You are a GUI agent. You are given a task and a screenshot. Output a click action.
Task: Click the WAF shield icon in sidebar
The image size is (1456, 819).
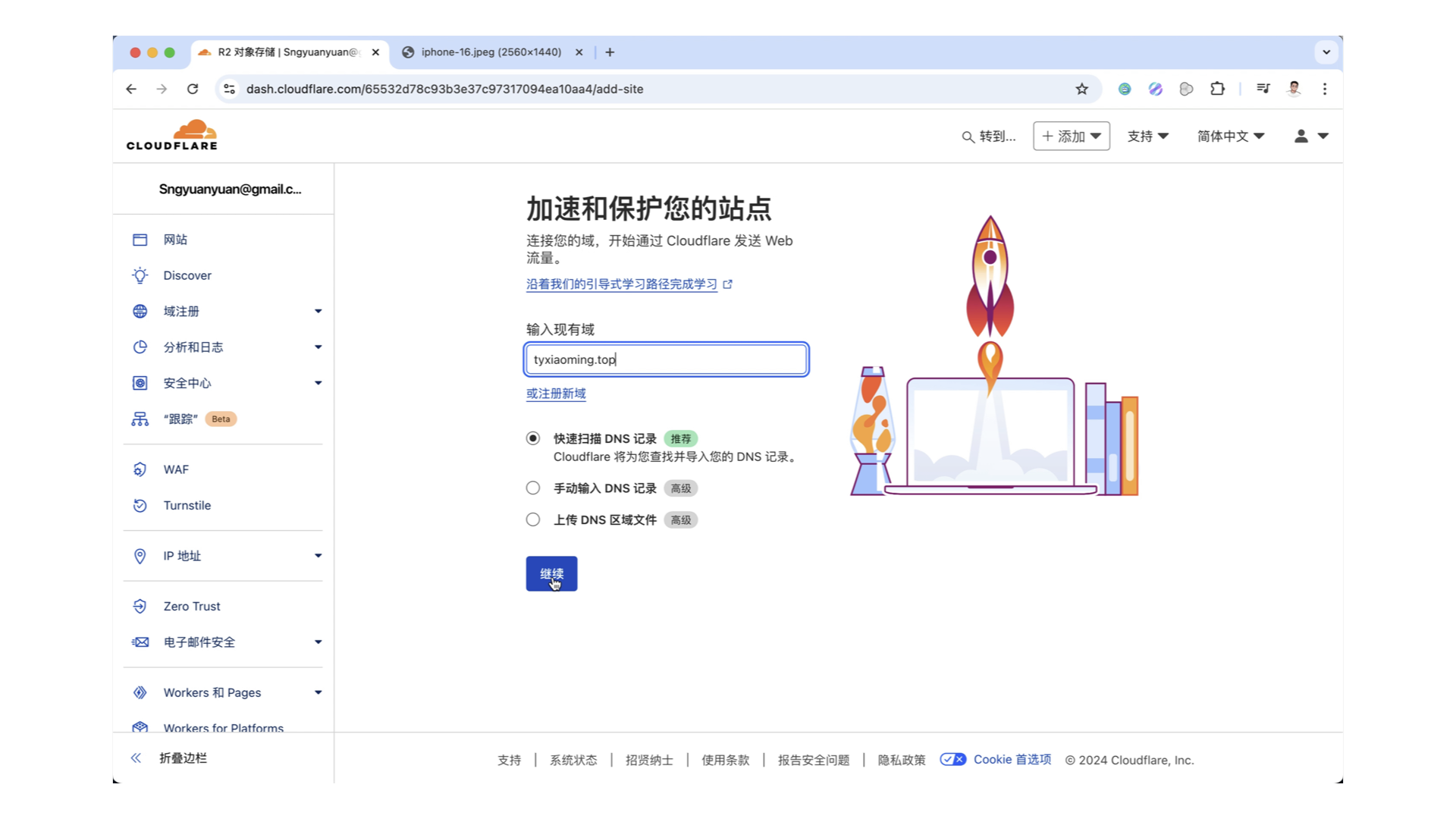click(x=140, y=469)
